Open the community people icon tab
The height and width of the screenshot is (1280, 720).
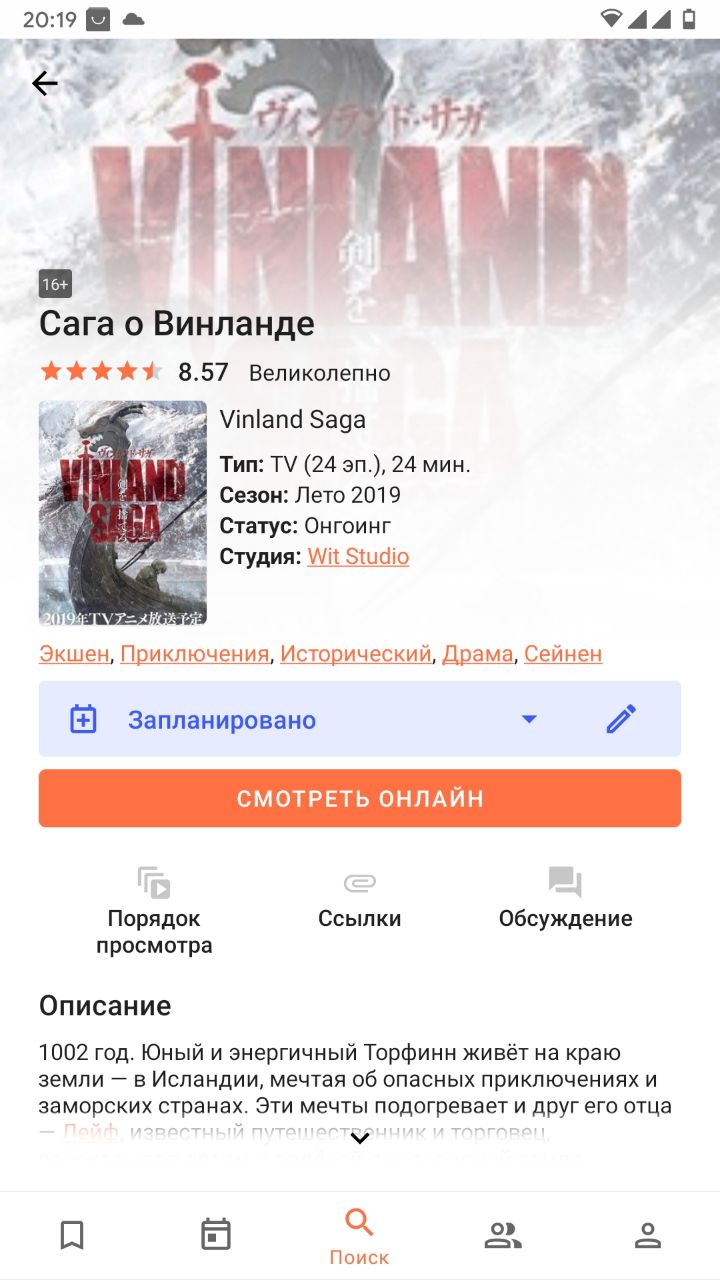pyautogui.click(x=503, y=1236)
